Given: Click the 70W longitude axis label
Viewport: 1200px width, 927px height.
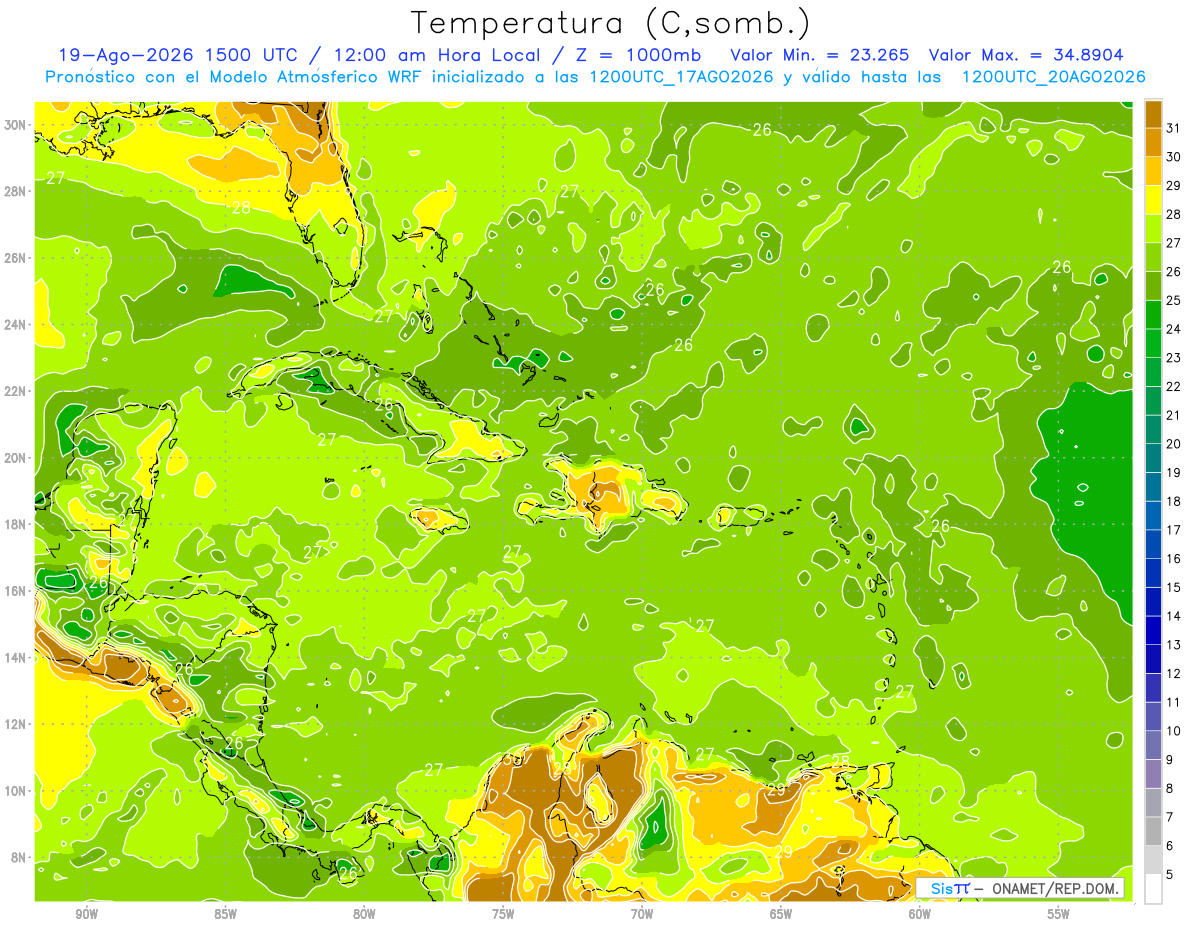Looking at the screenshot, I should click(642, 914).
